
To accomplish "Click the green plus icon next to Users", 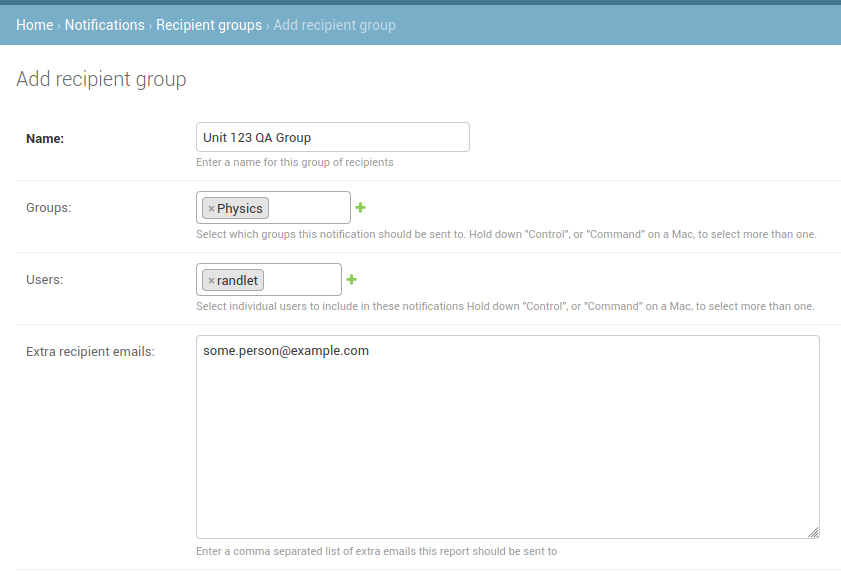I will (351, 279).
